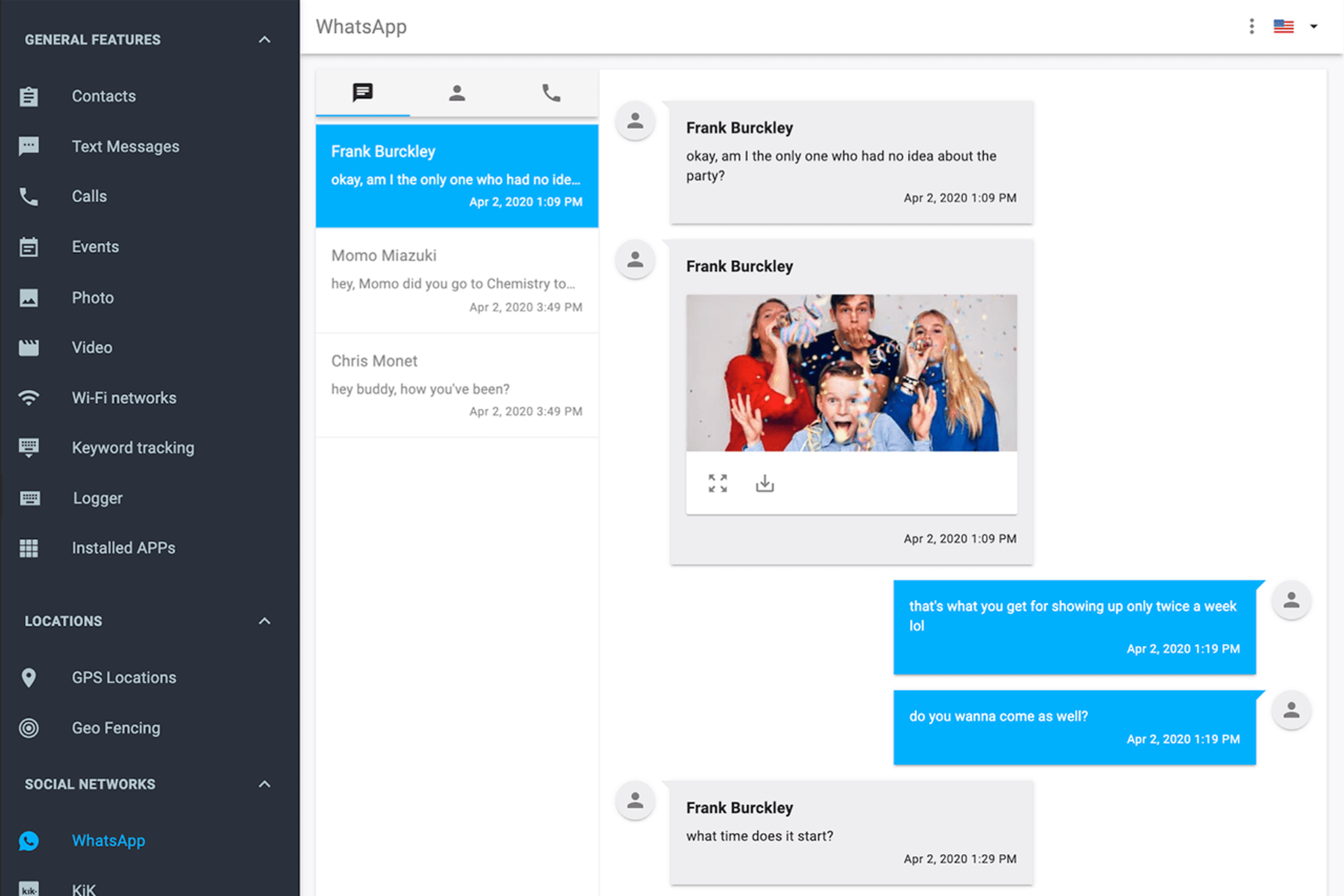Collapse the General Features section
Viewport: 1344px width, 896px height.
[x=265, y=40]
